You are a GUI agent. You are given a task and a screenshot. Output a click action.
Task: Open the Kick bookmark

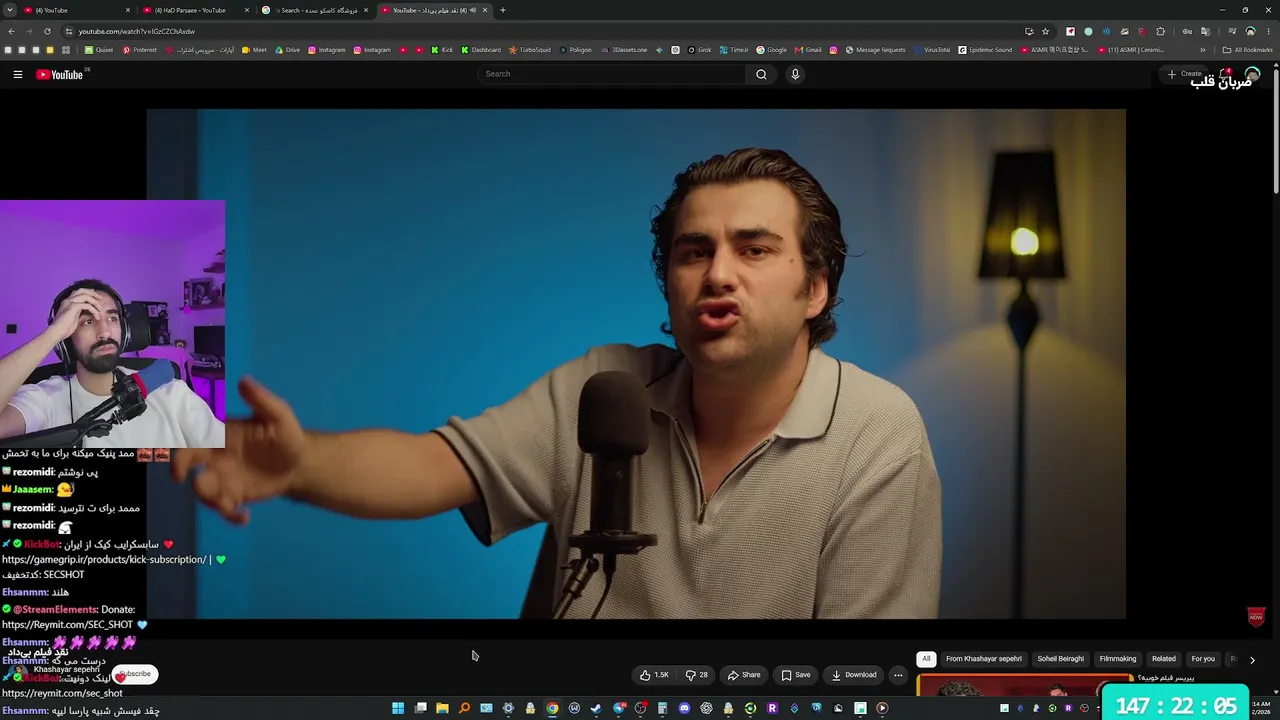click(442, 50)
